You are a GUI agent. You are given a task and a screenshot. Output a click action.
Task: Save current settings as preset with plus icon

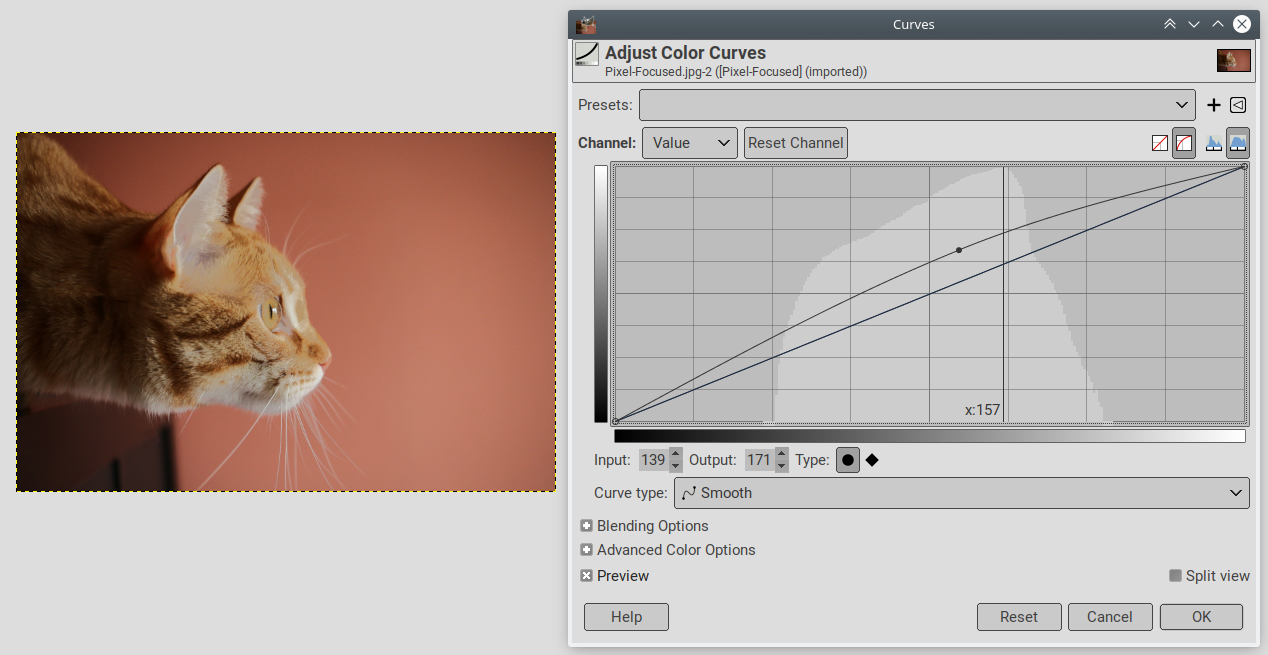tap(1214, 105)
